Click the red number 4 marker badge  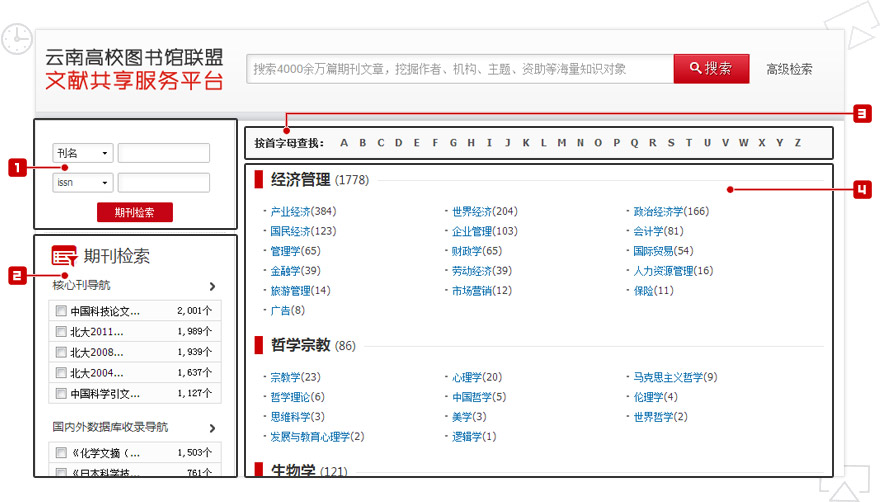coord(862,189)
